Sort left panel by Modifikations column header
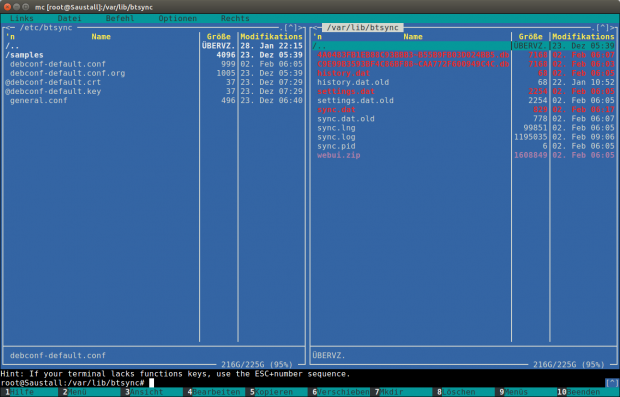 (271, 37)
